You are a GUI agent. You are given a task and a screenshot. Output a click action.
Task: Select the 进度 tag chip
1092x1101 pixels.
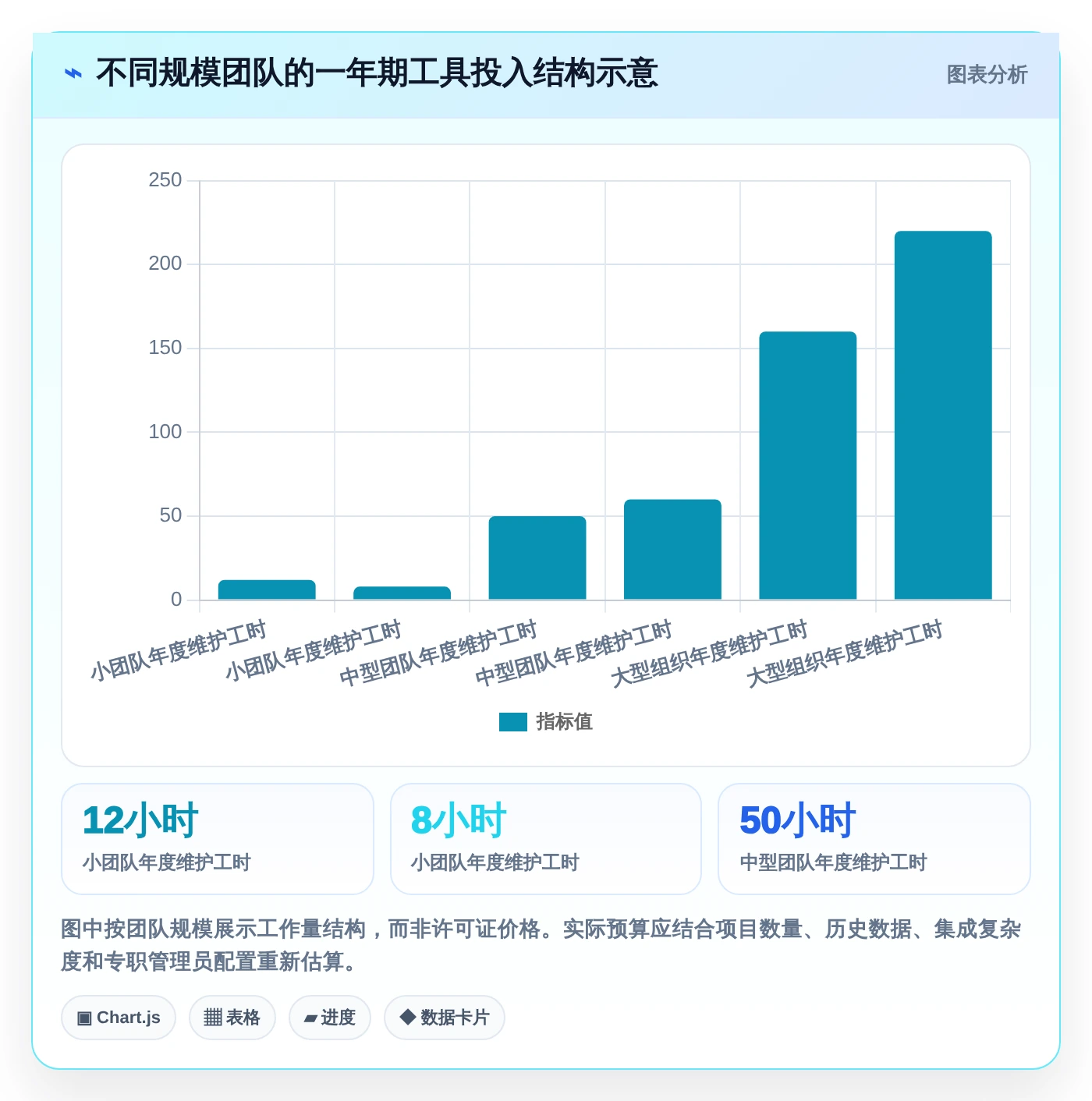[330, 1018]
